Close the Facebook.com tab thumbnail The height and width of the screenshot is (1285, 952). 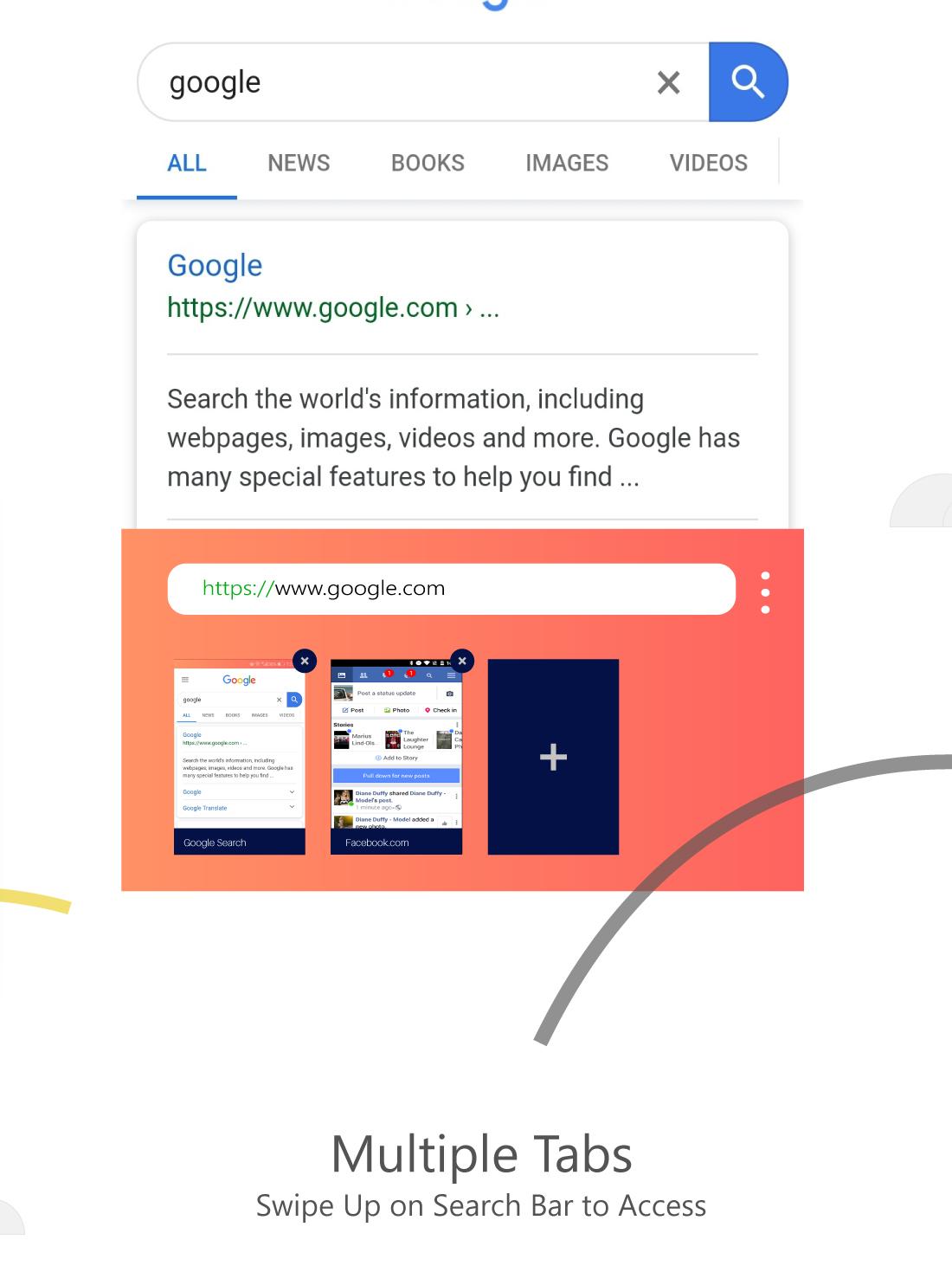(x=462, y=661)
